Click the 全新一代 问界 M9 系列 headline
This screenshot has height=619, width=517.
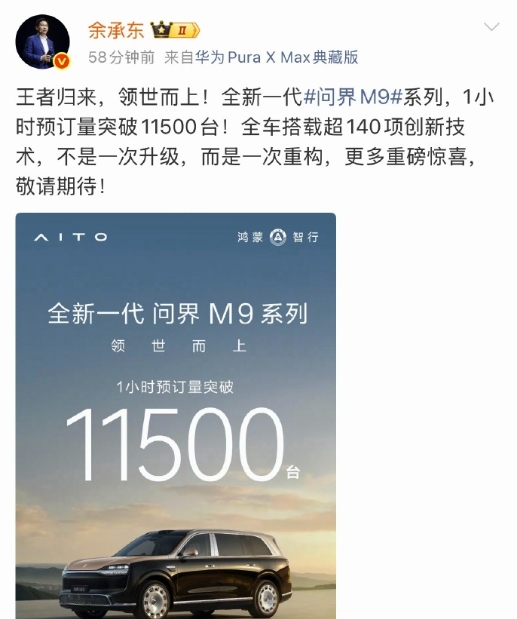pos(178,315)
